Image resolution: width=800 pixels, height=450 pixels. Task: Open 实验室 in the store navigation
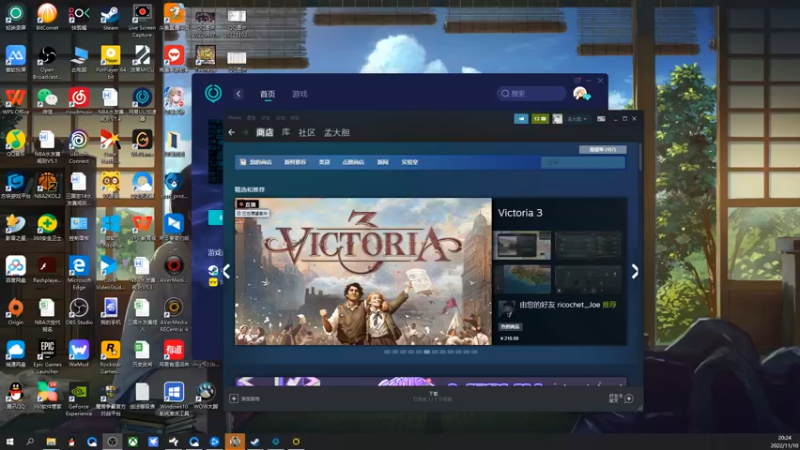point(410,162)
